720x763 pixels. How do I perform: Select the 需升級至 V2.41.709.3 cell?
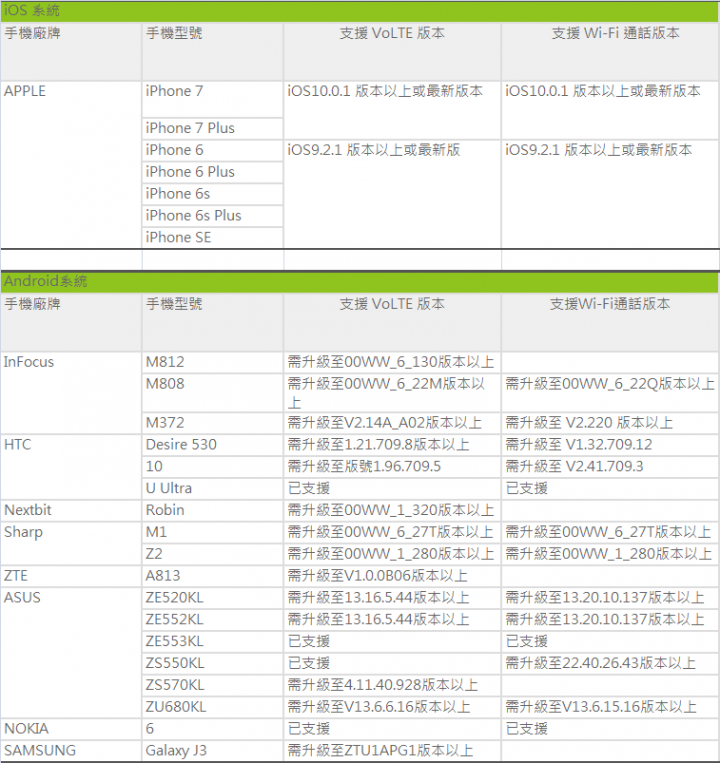click(x=610, y=467)
